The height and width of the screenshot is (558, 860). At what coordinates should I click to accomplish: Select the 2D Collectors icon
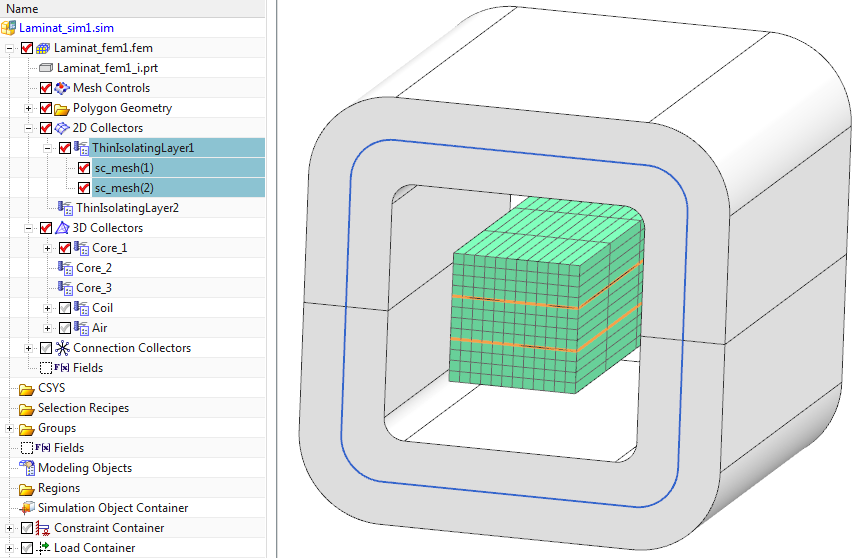click(x=62, y=128)
